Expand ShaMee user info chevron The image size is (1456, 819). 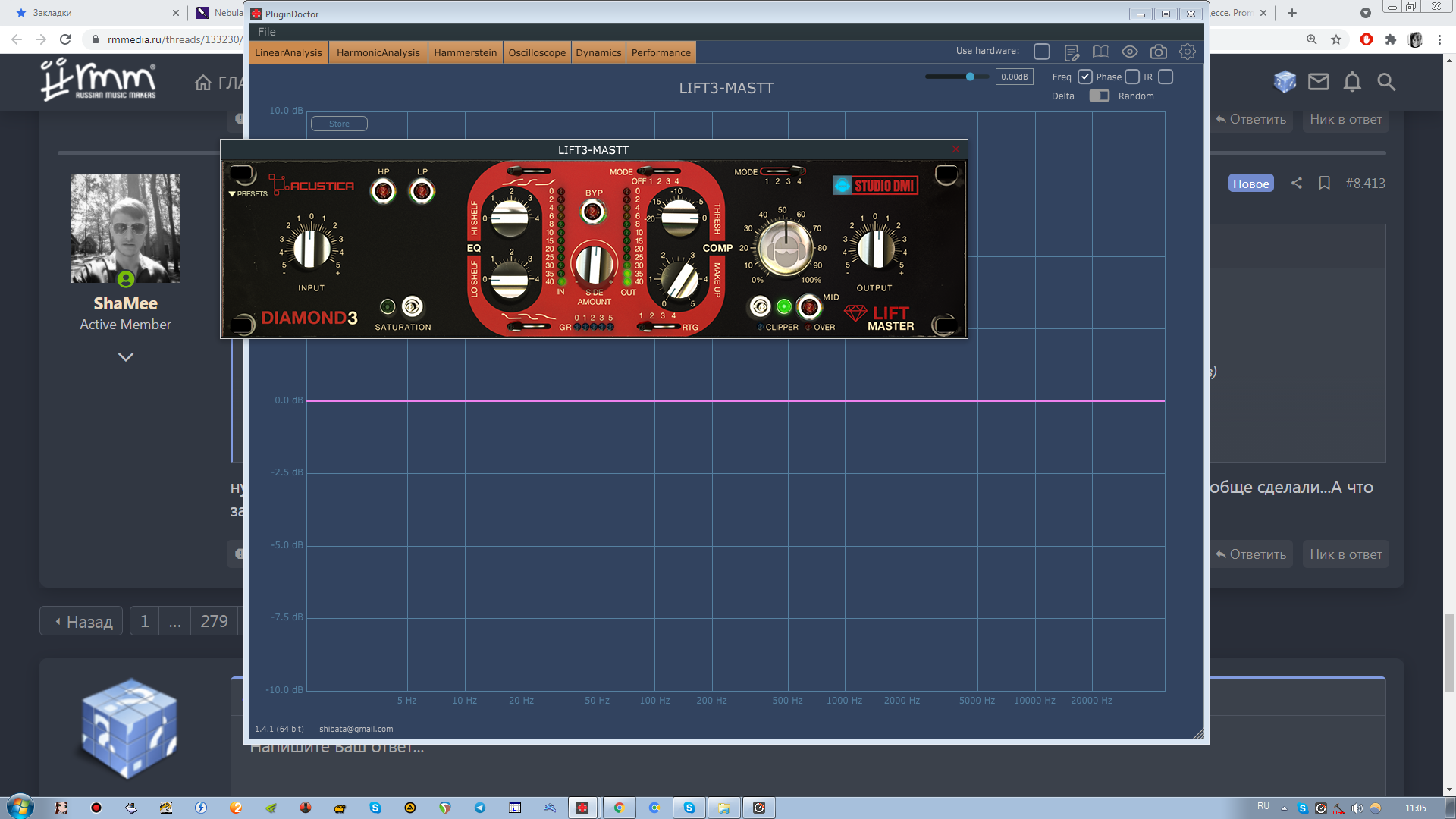(126, 356)
